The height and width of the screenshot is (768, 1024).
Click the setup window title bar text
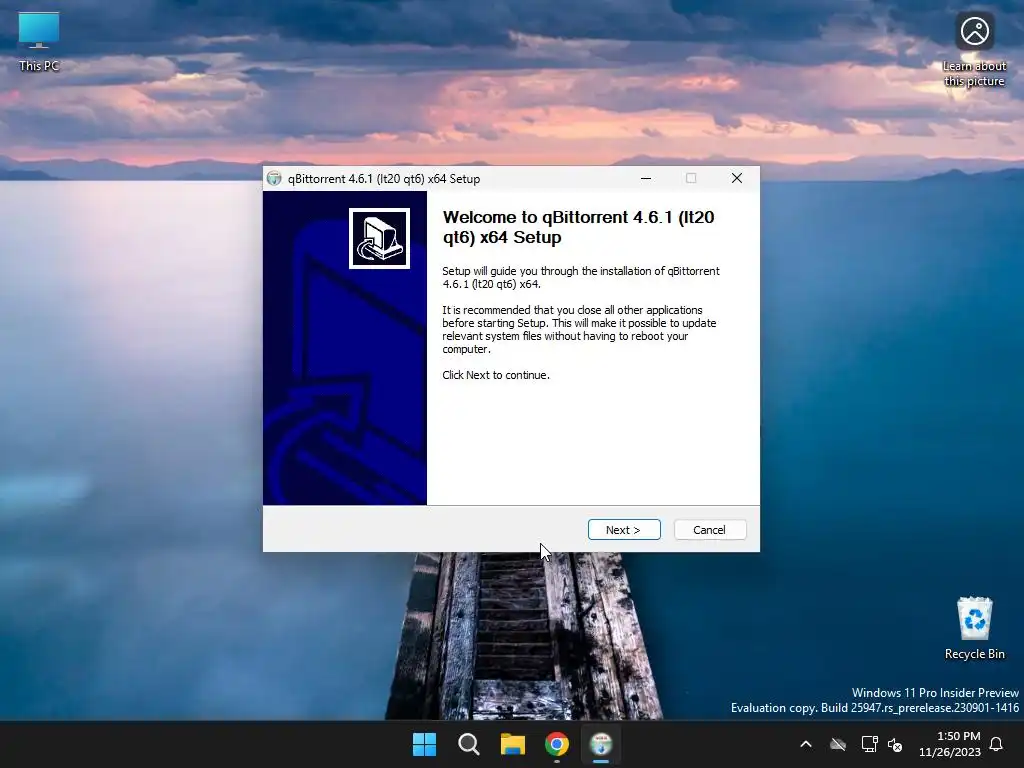point(384,179)
